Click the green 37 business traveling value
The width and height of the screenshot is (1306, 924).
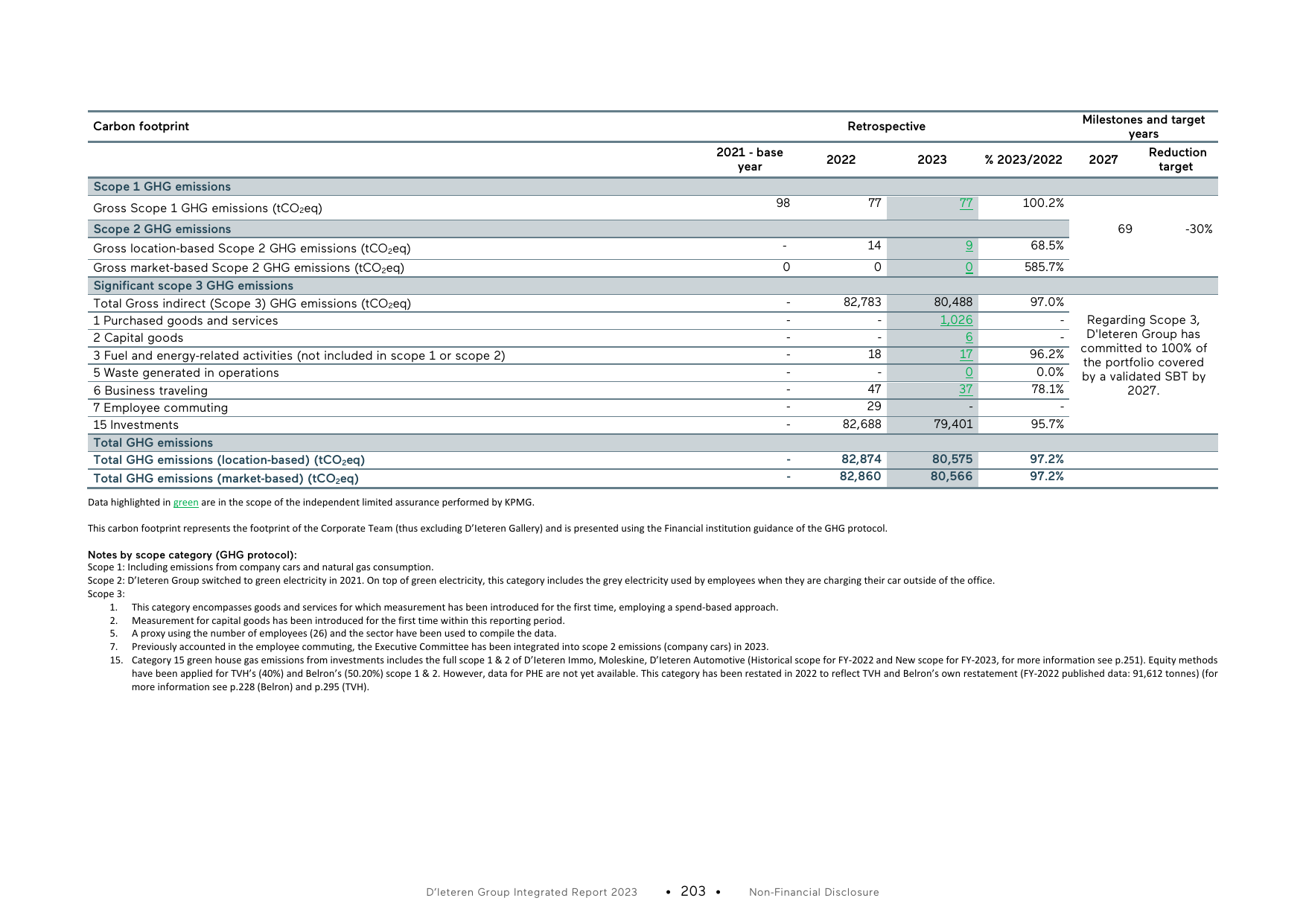pos(966,389)
